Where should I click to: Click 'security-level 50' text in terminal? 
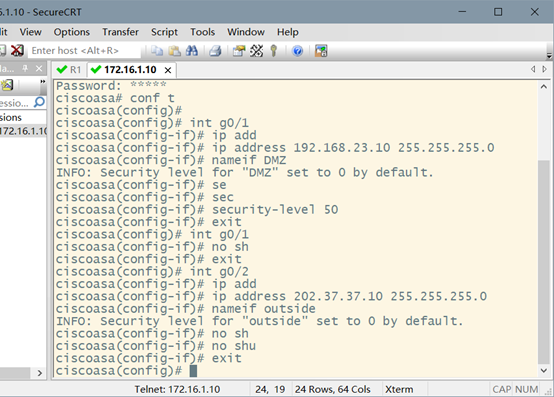[x=275, y=209]
